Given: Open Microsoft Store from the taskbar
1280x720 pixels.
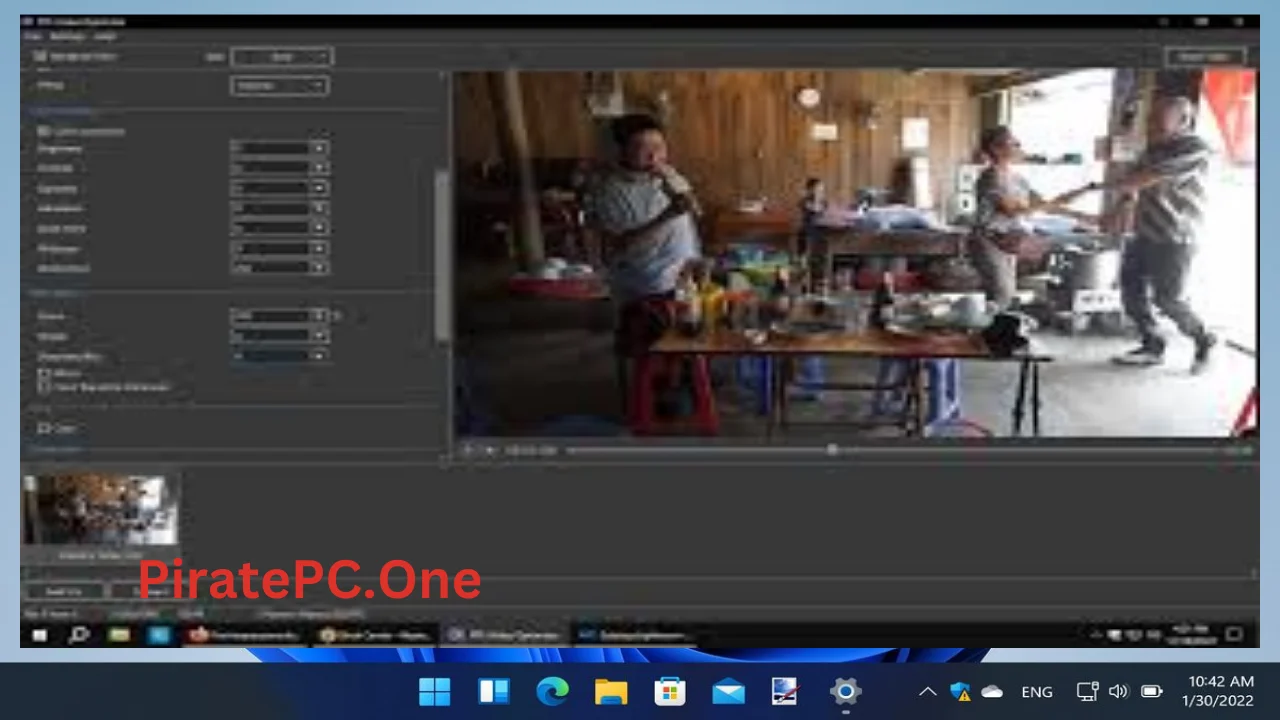Looking at the screenshot, I should (x=670, y=691).
